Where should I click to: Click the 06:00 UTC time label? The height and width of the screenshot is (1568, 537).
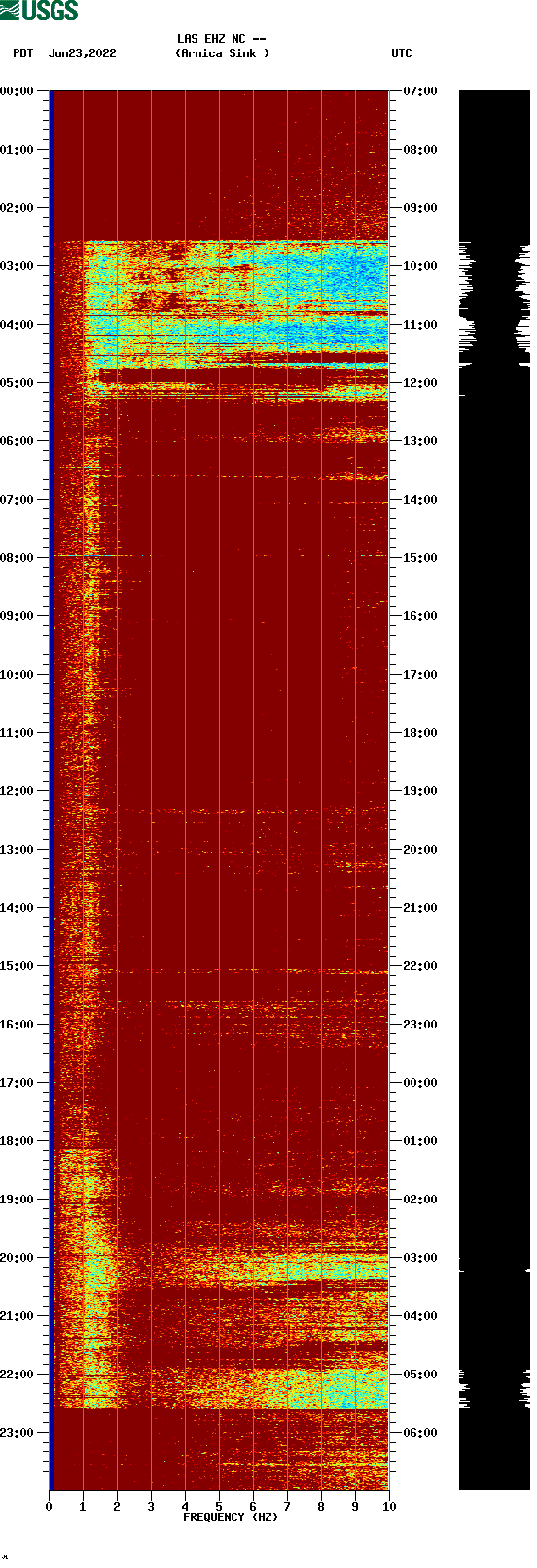click(x=420, y=1433)
